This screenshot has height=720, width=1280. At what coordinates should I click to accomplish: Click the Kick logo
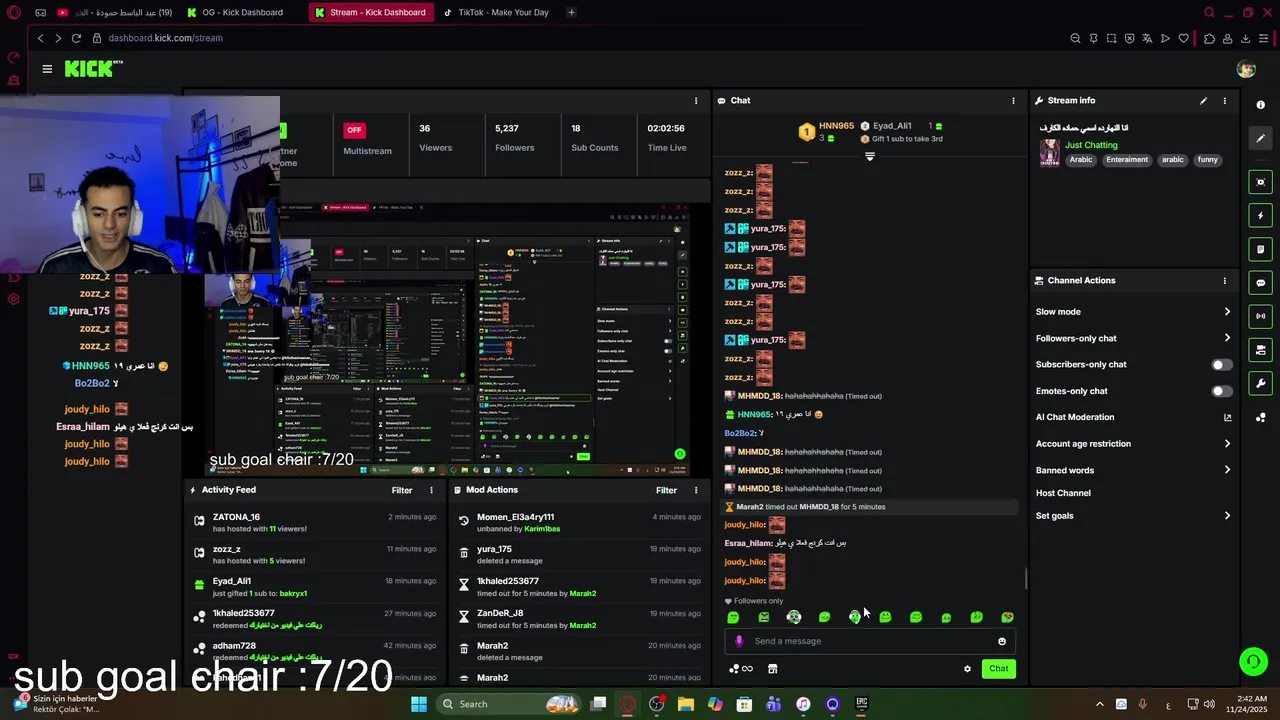pos(93,68)
